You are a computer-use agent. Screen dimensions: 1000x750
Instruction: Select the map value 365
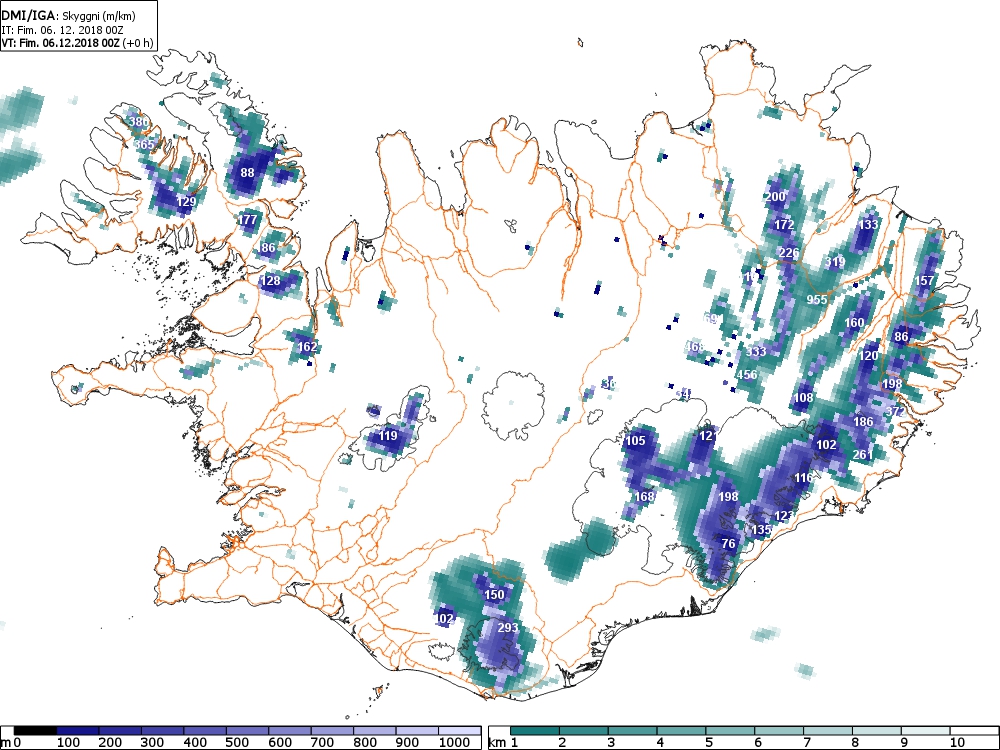click(143, 145)
